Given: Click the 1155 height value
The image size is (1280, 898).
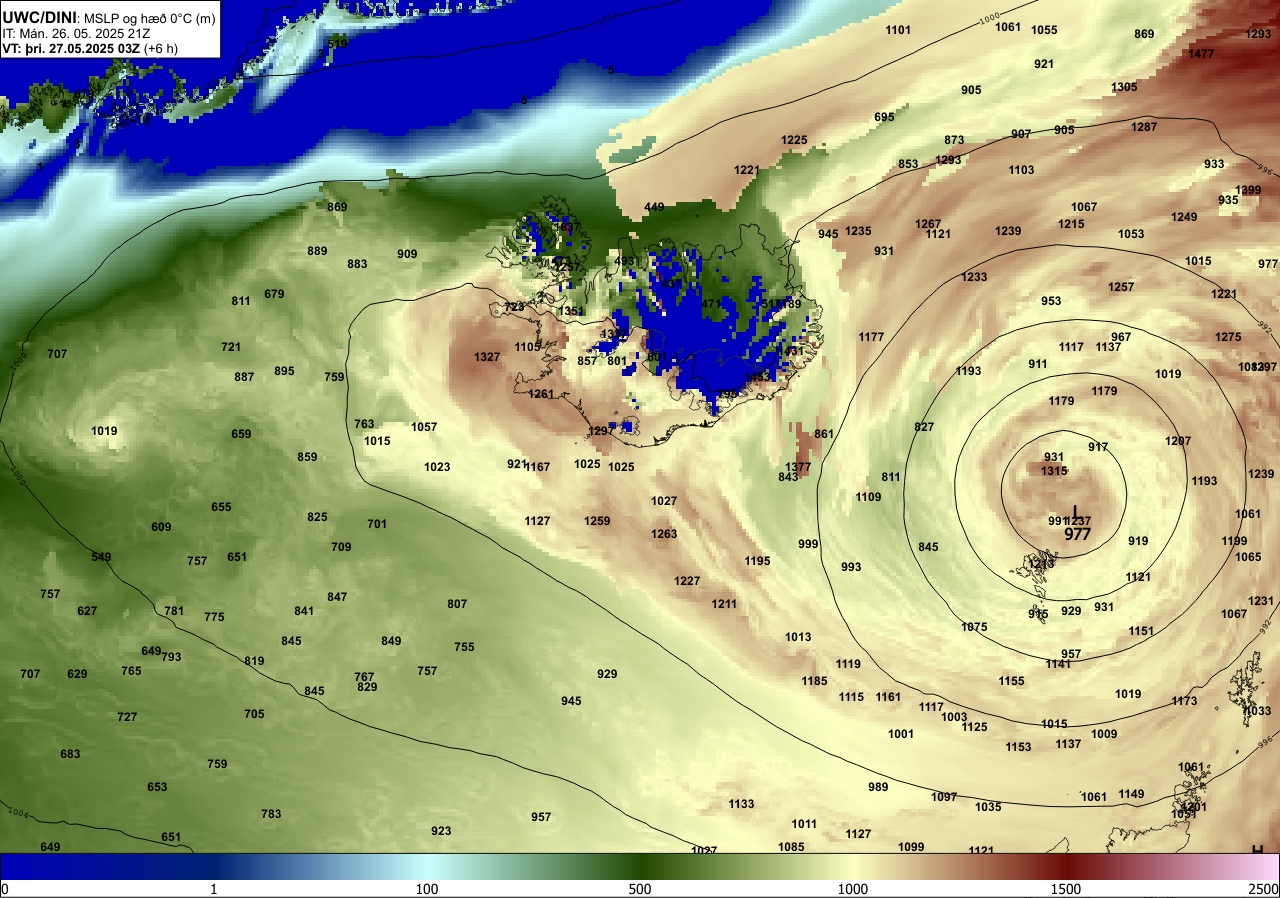Looking at the screenshot, I should [1011, 681].
